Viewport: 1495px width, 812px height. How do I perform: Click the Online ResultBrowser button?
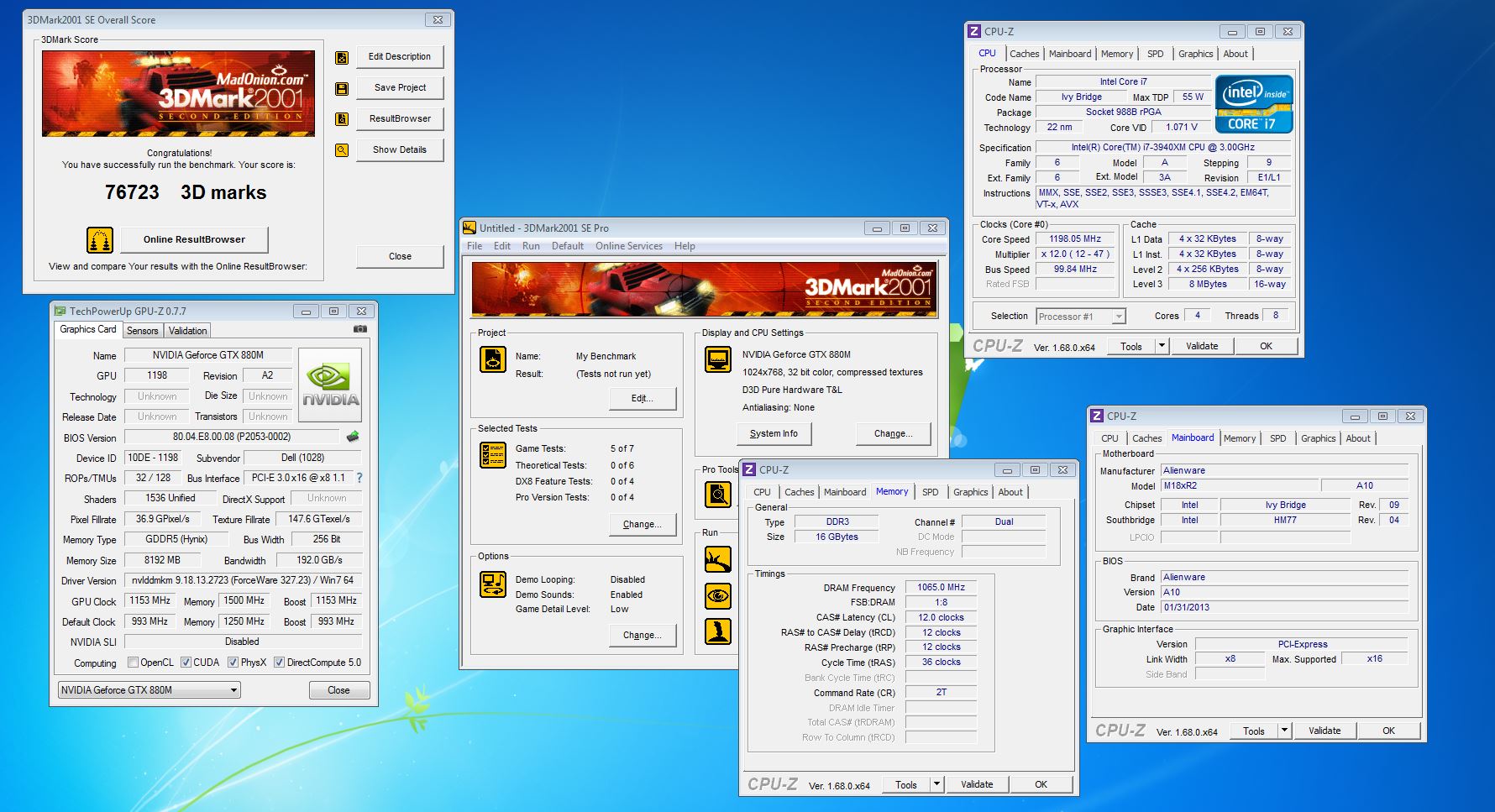click(x=194, y=240)
